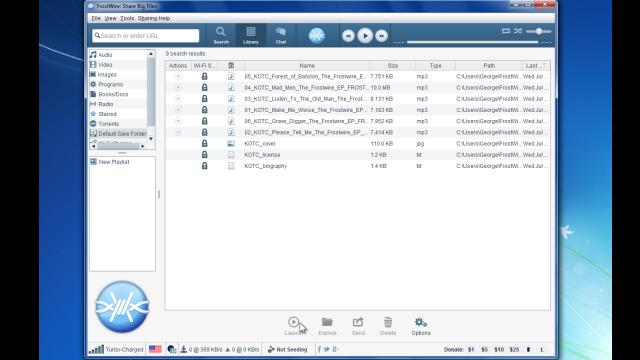This screenshot has height=360, width=640.
Task: Expand actions for 05_KOTC_Forest_of_Babylon track
Action: pyautogui.click(x=178, y=76)
